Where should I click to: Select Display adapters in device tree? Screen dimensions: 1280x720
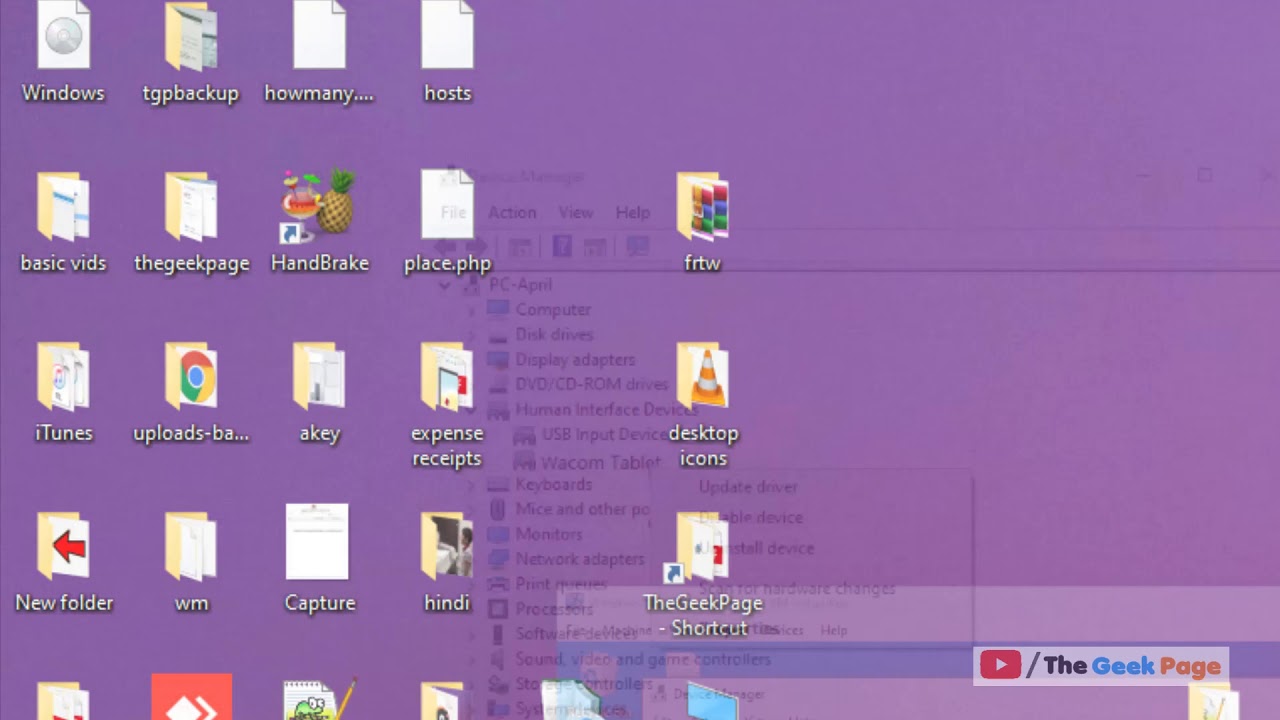(x=575, y=359)
